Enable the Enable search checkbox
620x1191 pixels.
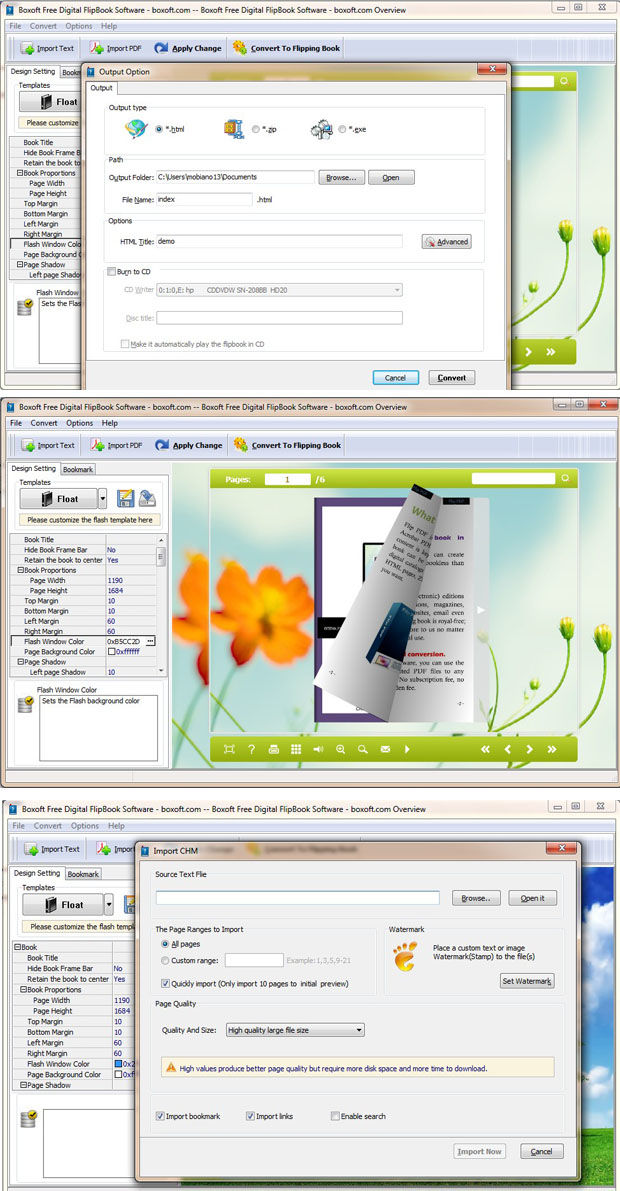[335, 1116]
